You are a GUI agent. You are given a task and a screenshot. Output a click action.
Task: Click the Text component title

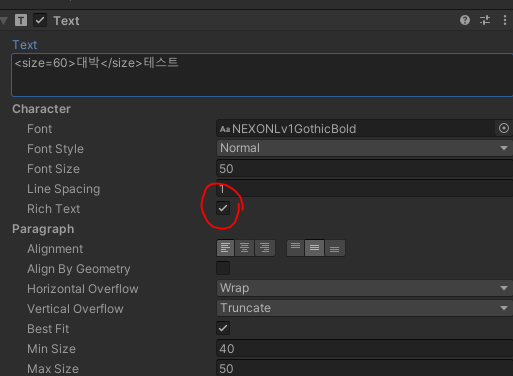(66, 21)
